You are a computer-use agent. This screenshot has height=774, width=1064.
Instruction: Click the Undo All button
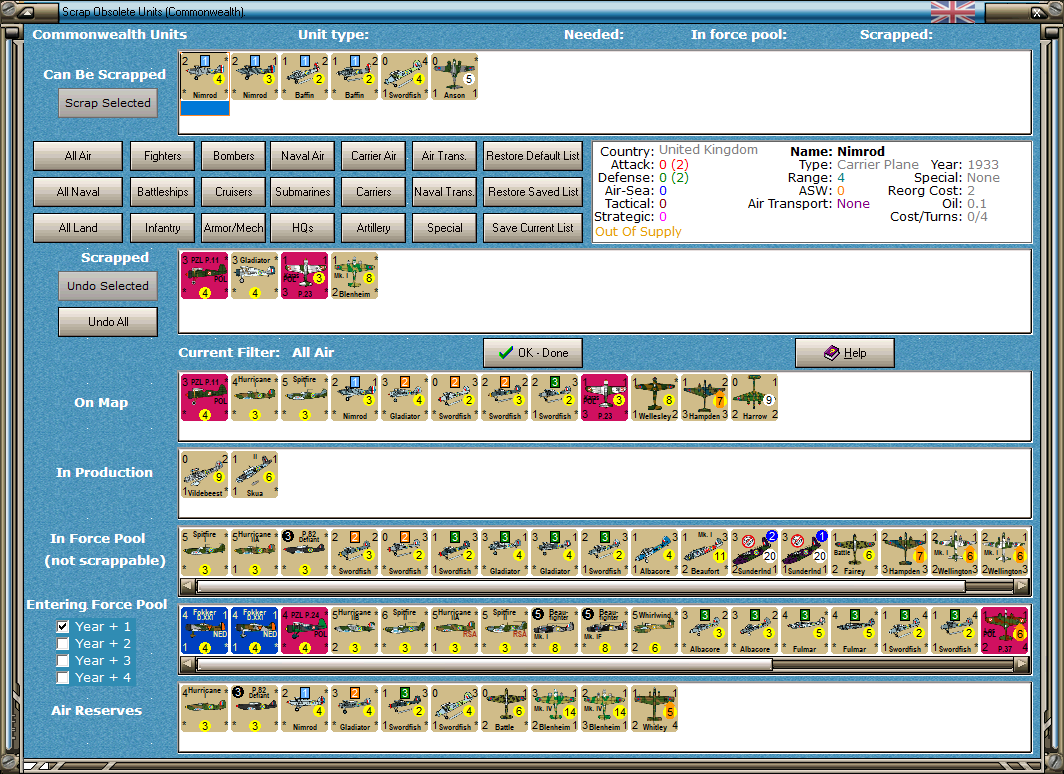[x=108, y=322]
